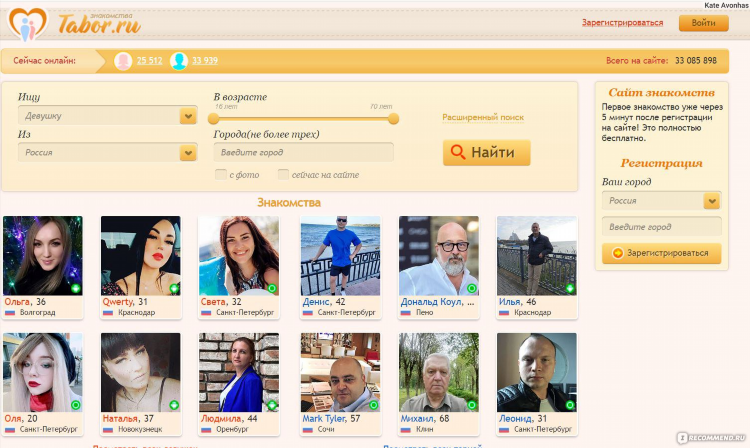Click the green online badge on Михаил's photo
750x448 pixels.
pos(472,405)
